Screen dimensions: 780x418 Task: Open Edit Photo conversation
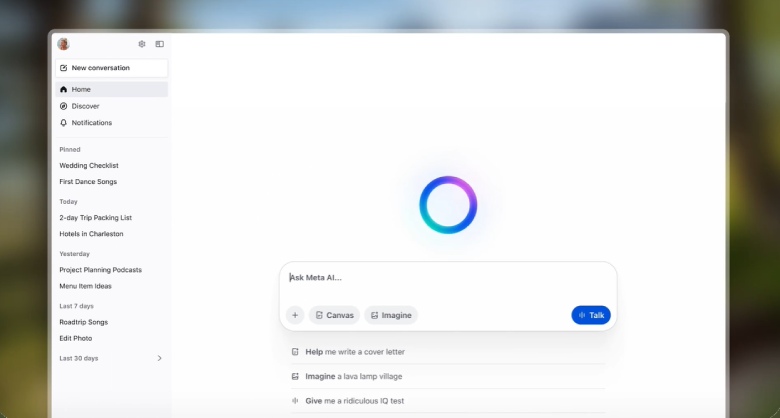tap(76, 338)
